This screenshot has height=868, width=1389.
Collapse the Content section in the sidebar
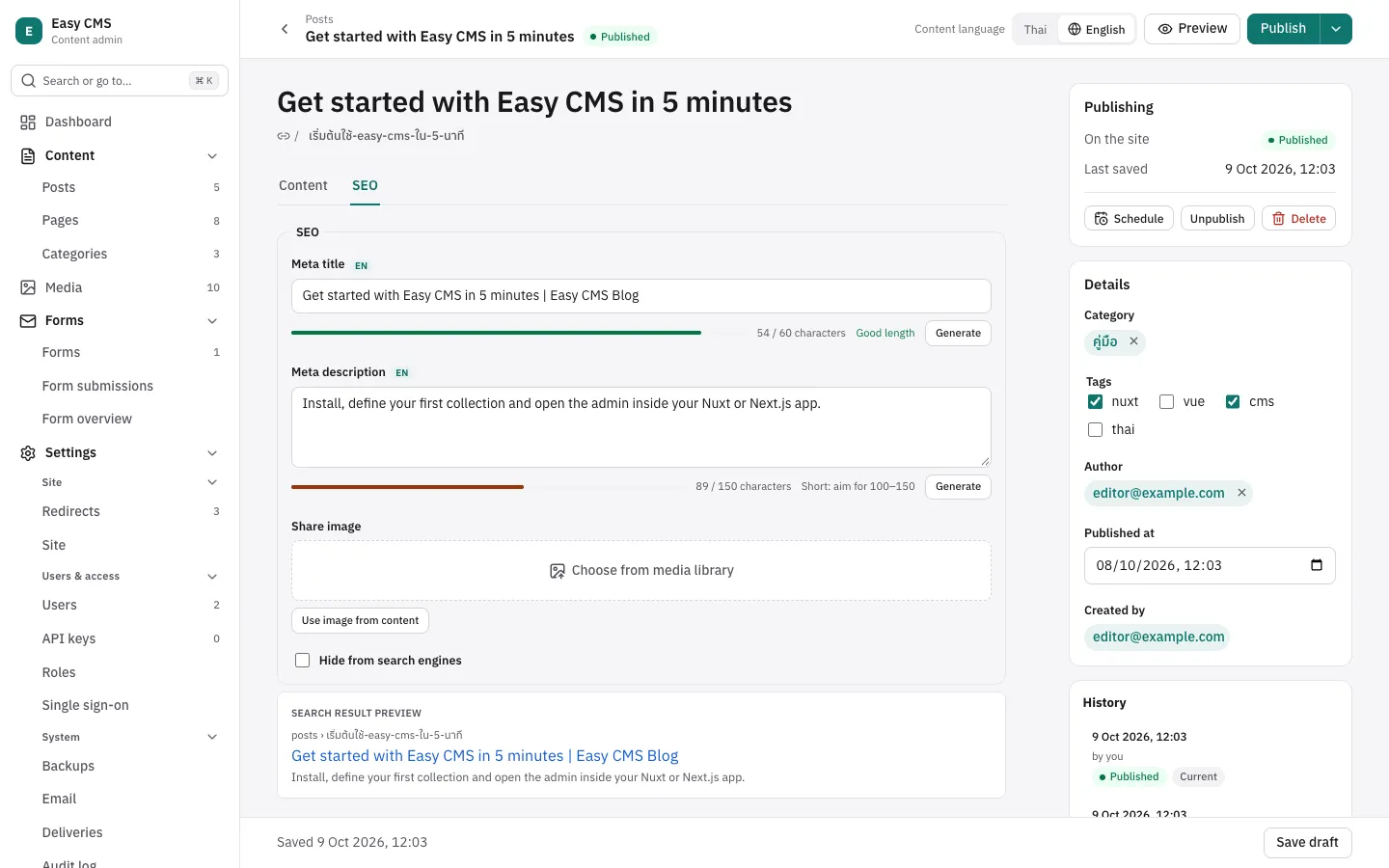pos(212,156)
